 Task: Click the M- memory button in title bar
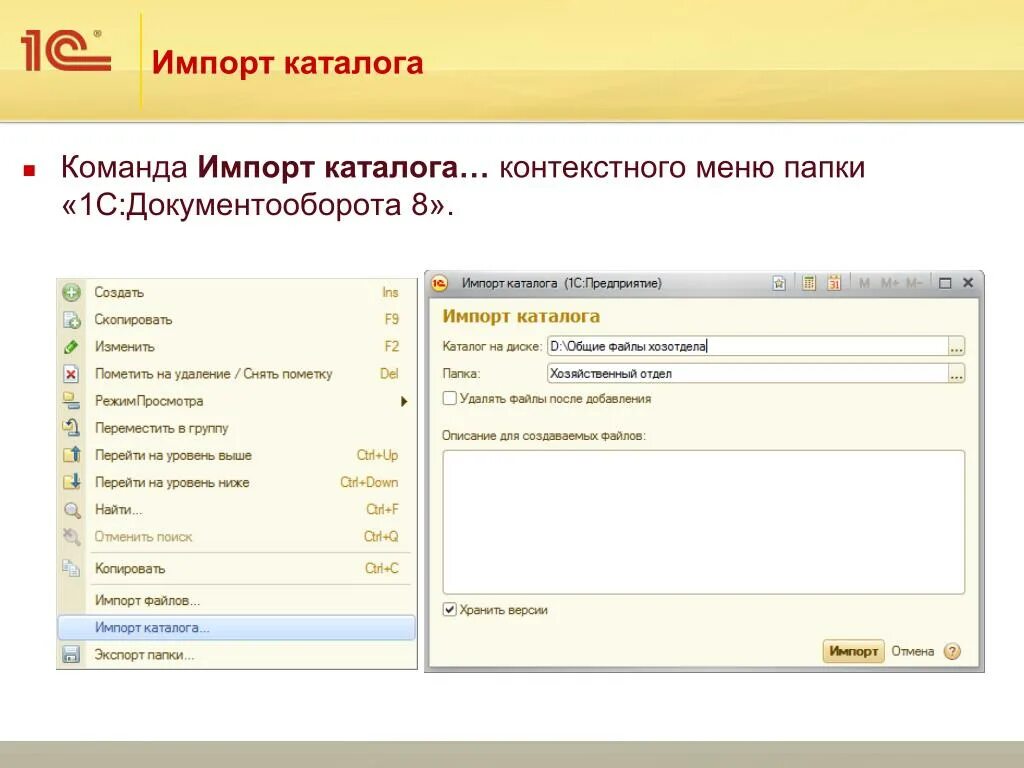tap(914, 283)
